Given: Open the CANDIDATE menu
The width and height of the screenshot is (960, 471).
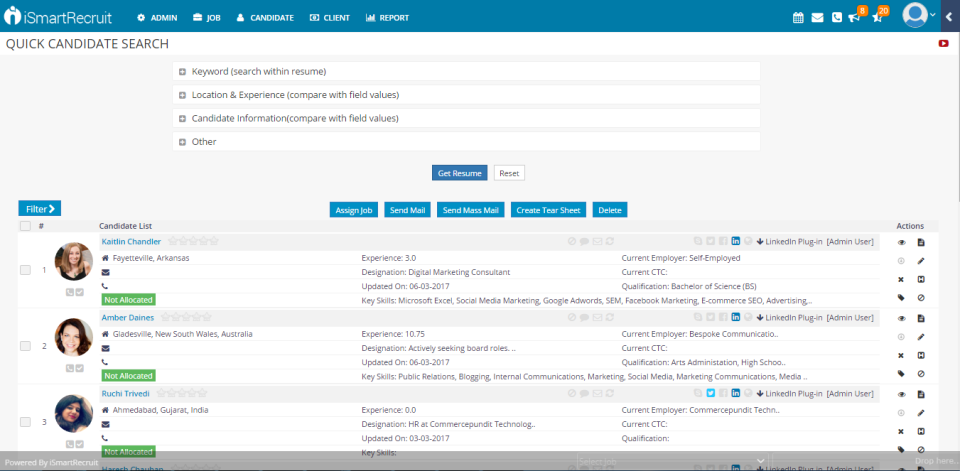Looking at the screenshot, I should click(x=265, y=18).
